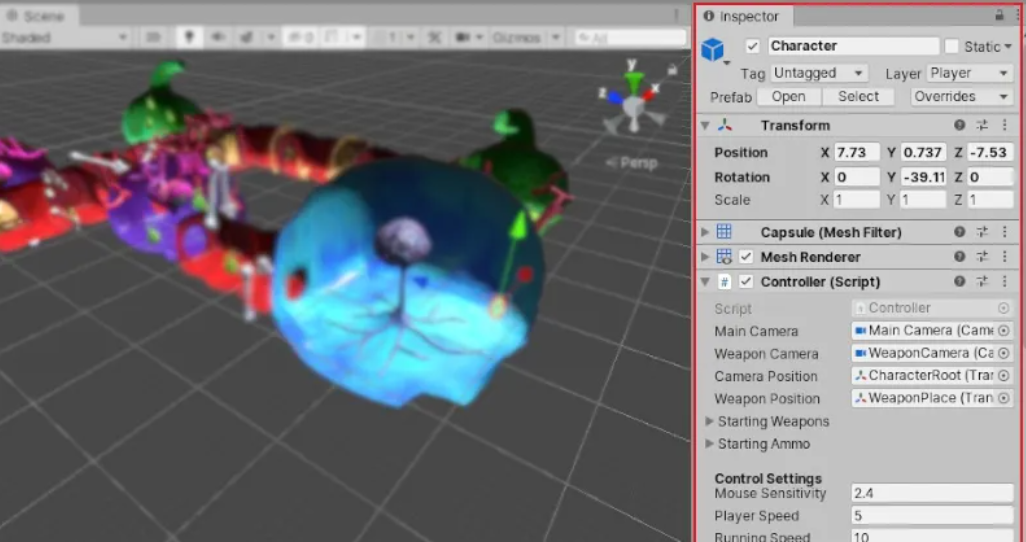1026x542 pixels.
Task: Click the Prefab Open button
Action: coord(788,97)
